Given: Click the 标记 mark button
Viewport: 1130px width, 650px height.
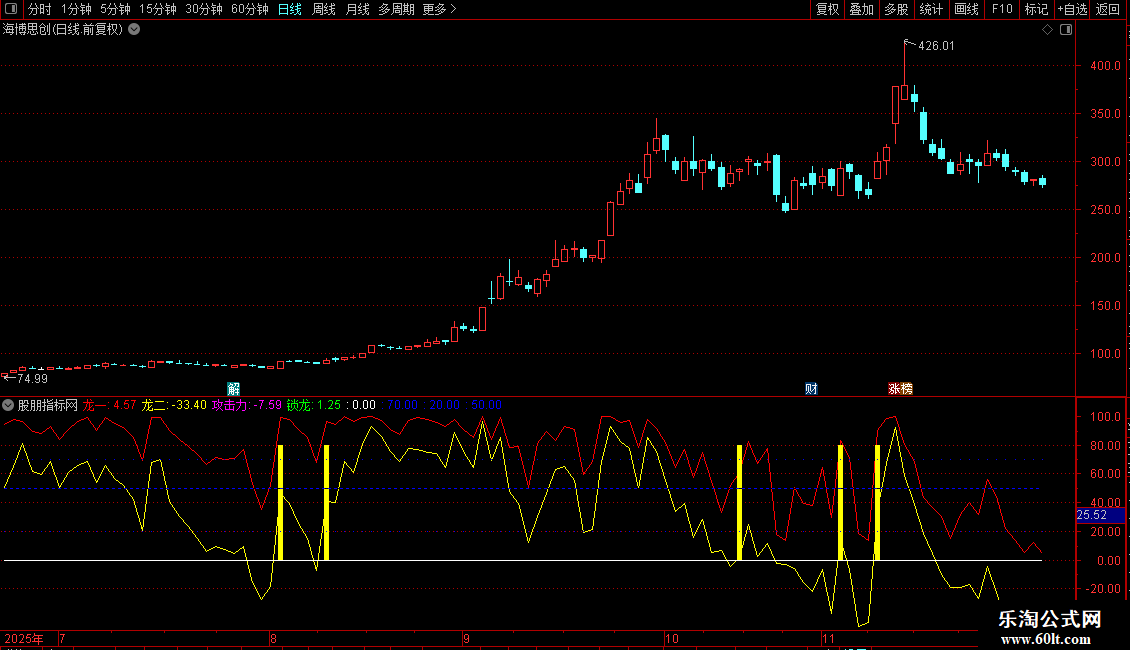Looking at the screenshot, I should coord(1036,9).
